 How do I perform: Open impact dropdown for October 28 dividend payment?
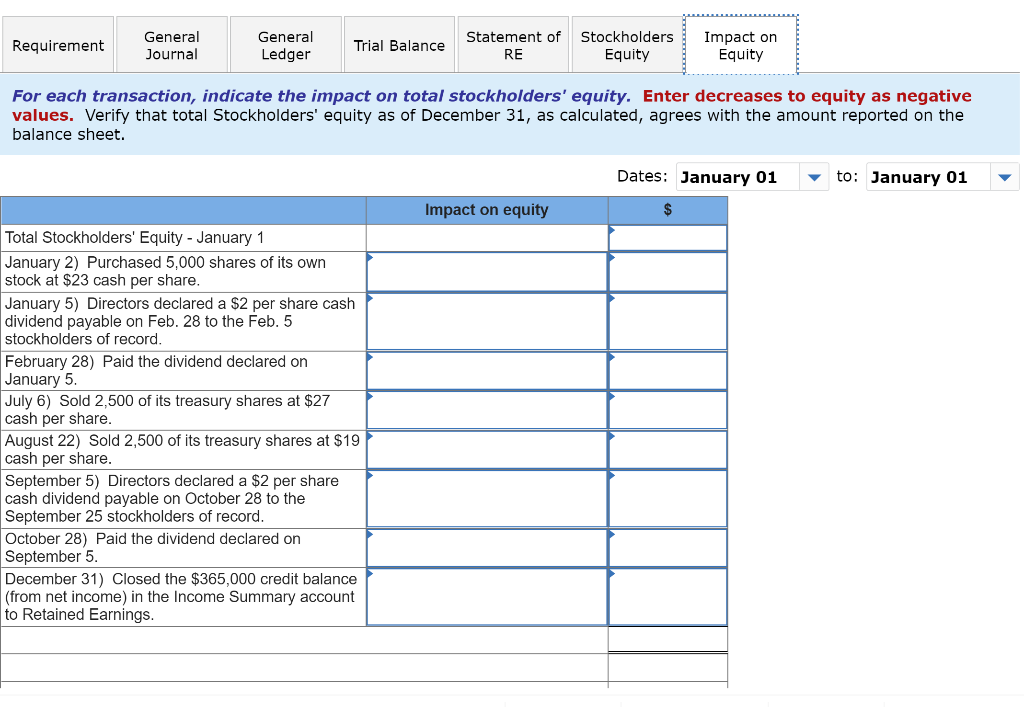pos(487,548)
